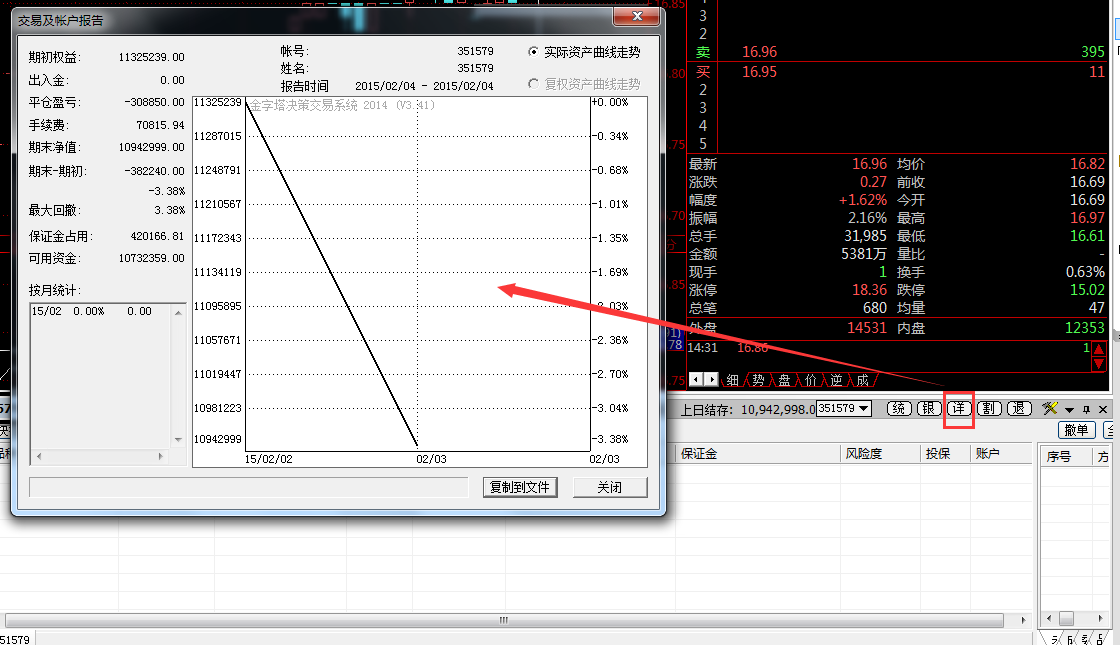The image size is (1120, 645).
Task: Click the 关闭 button in report dialog
Action: [x=610, y=487]
